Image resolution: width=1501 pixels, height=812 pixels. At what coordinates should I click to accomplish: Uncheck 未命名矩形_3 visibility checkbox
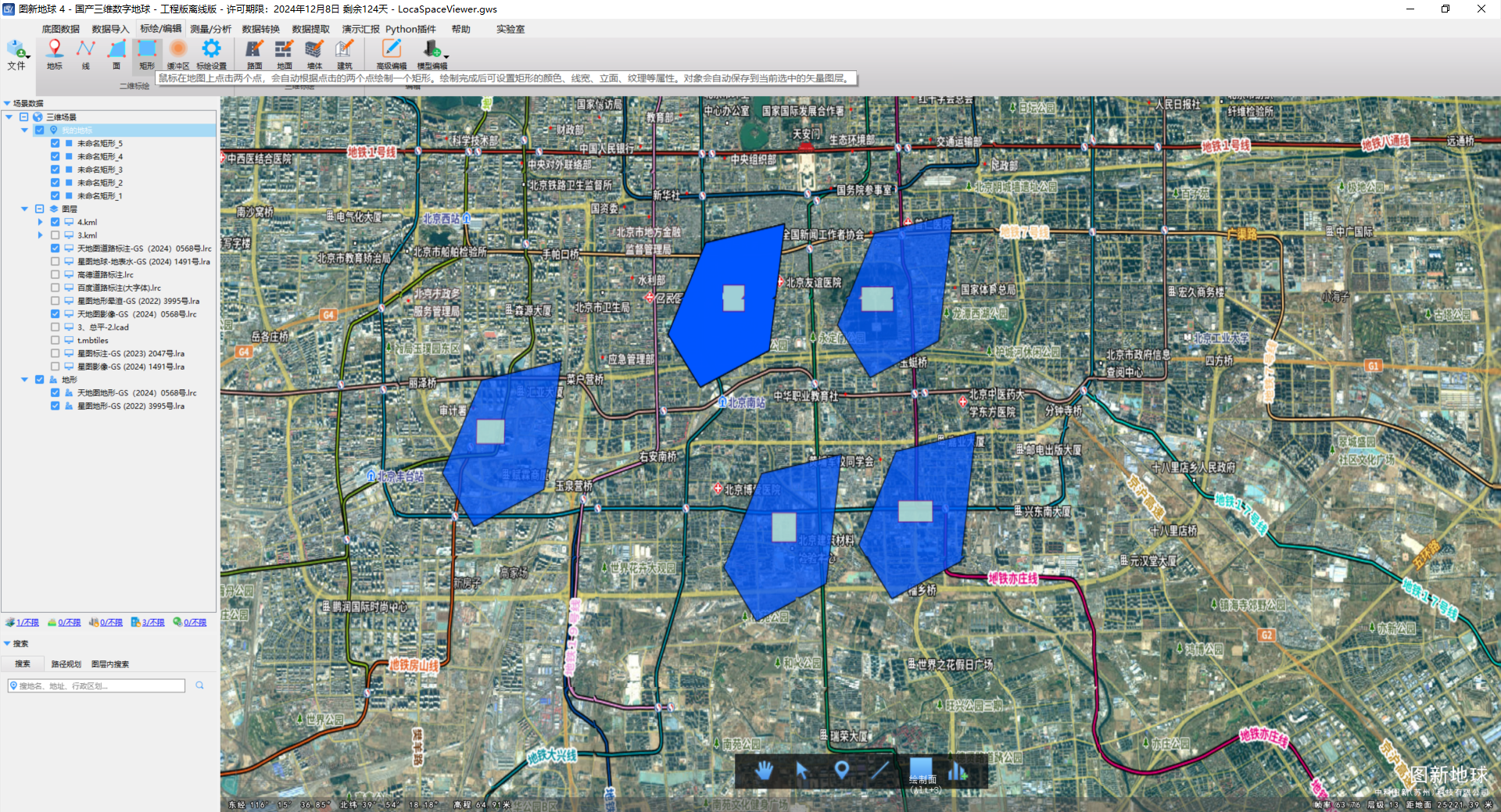(55, 170)
